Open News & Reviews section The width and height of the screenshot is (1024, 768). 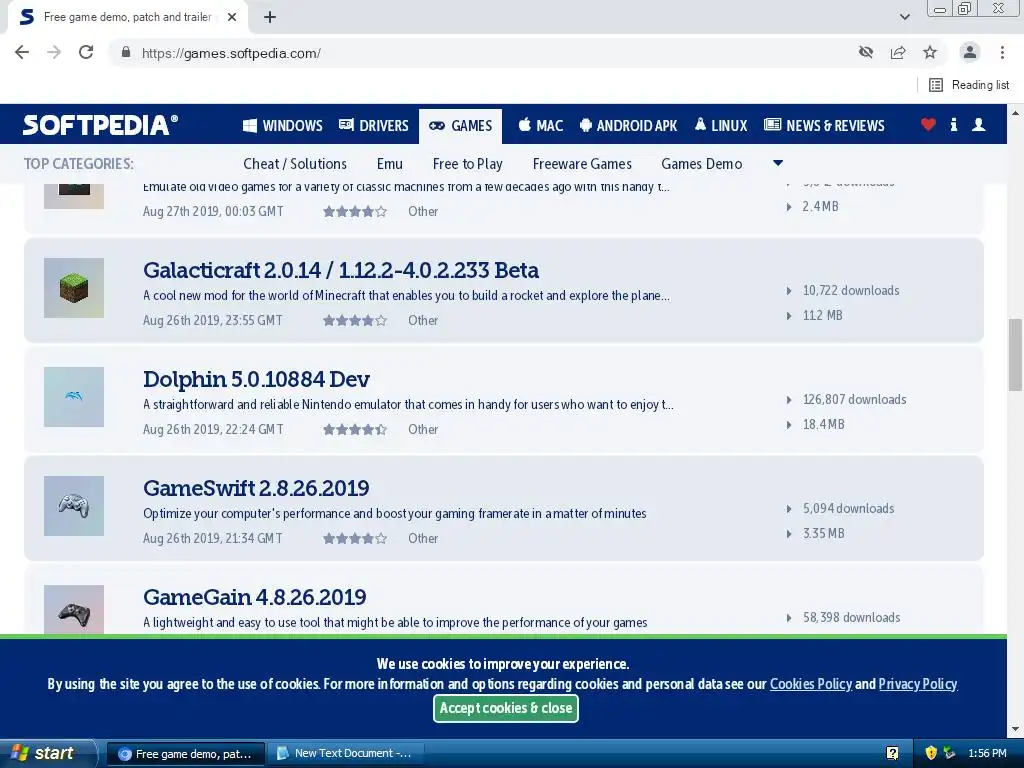pyautogui.click(x=824, y=125)
